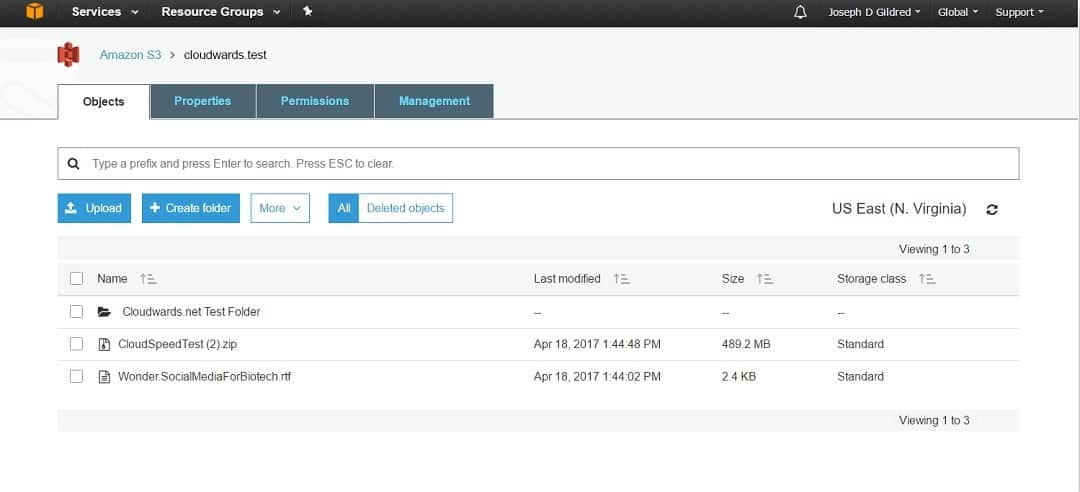Click the cloudwards.test bucket name in breadcrumb

pyautogui.click(x=225, y=54)
